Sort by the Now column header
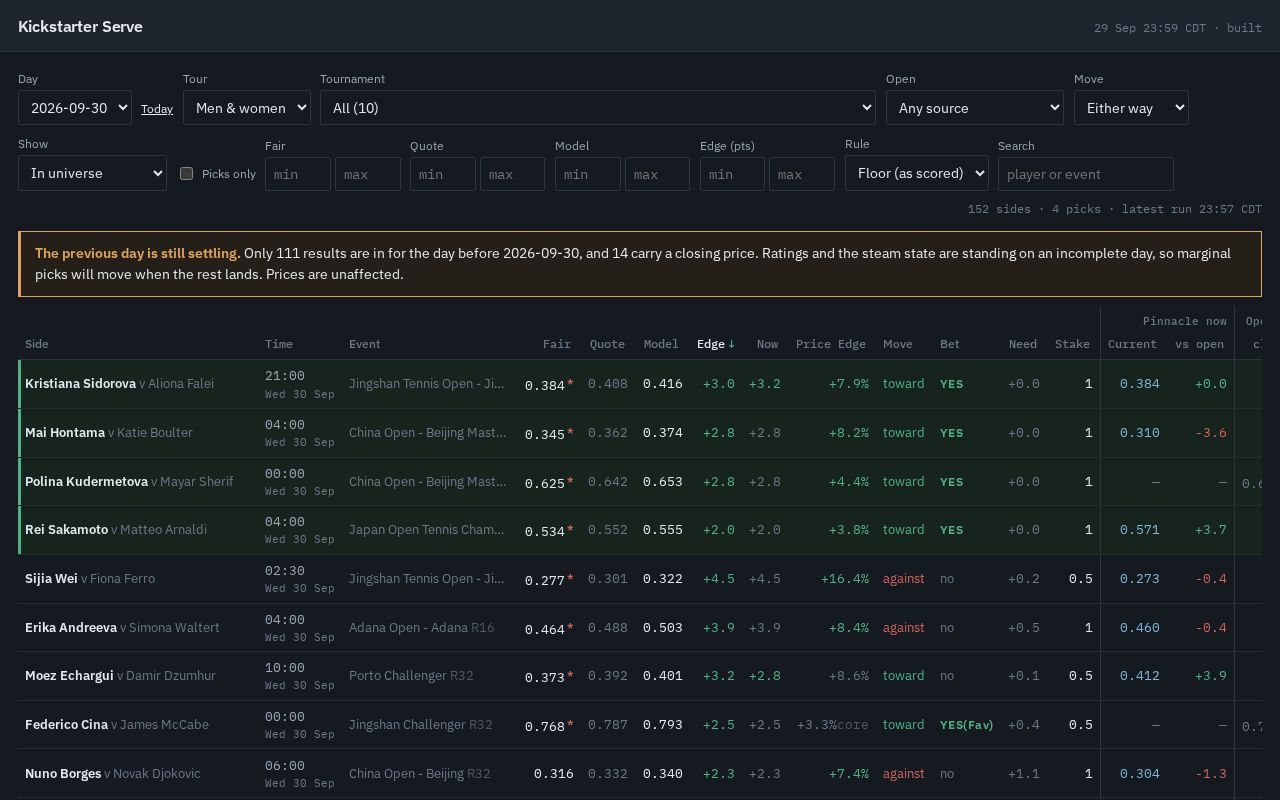Image resolution: width=1280 pixels, height=800 pixels. [768, 344]
